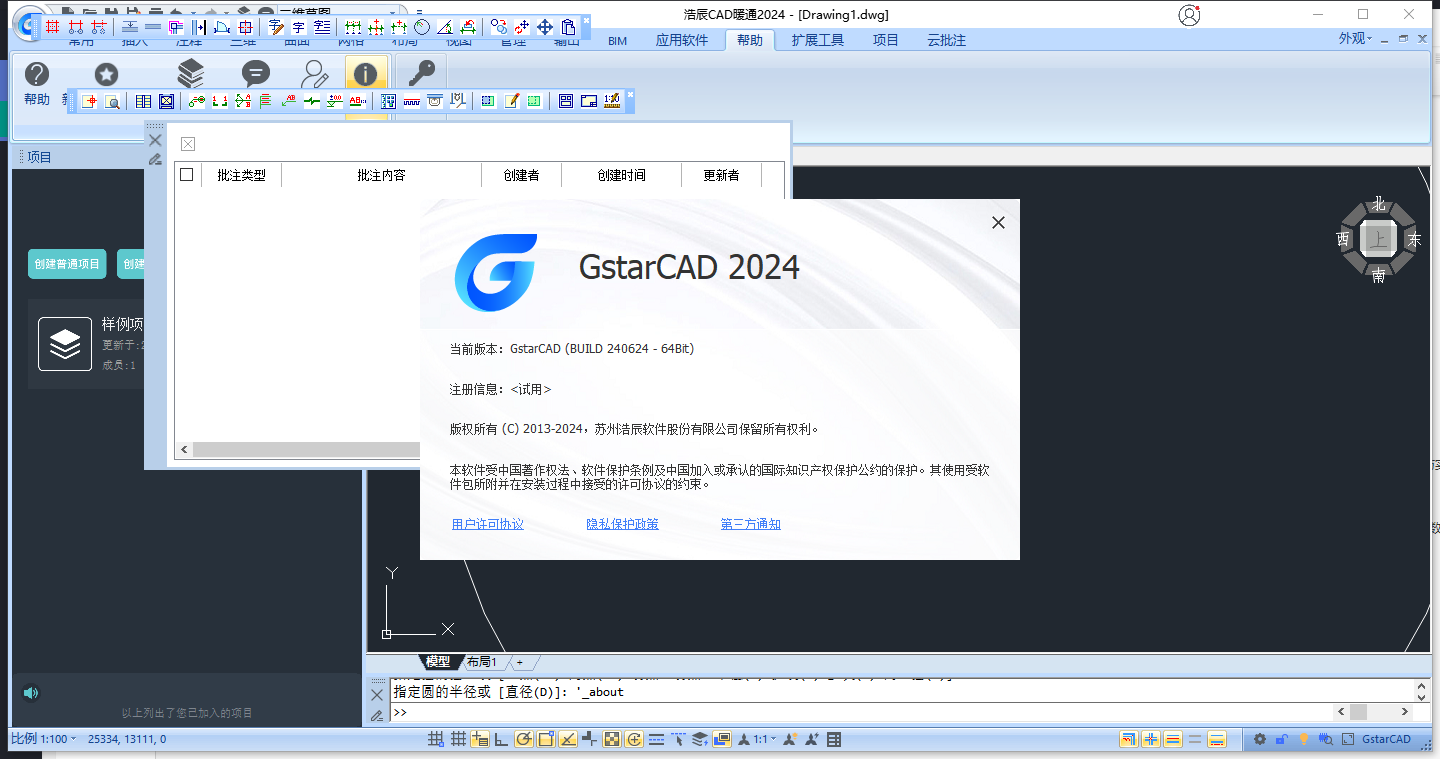
Task: Click the key license ribbon icon
Action: 423,74
